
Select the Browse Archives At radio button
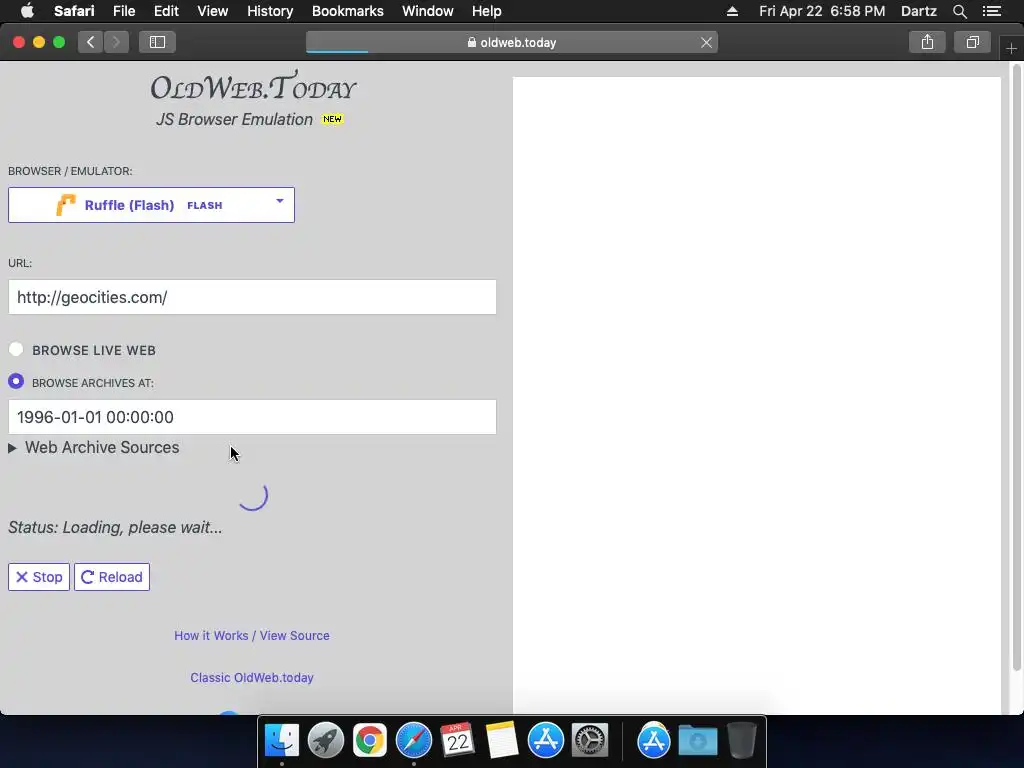(16, 381)
